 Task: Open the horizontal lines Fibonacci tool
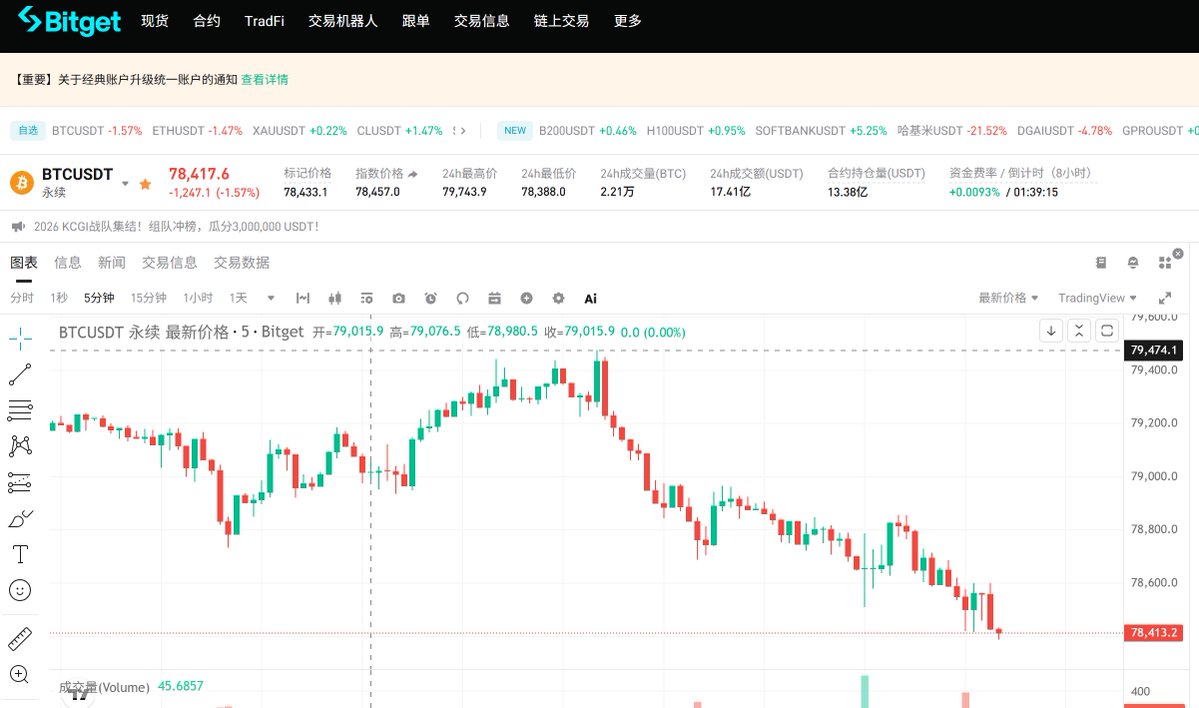(20, 410)
